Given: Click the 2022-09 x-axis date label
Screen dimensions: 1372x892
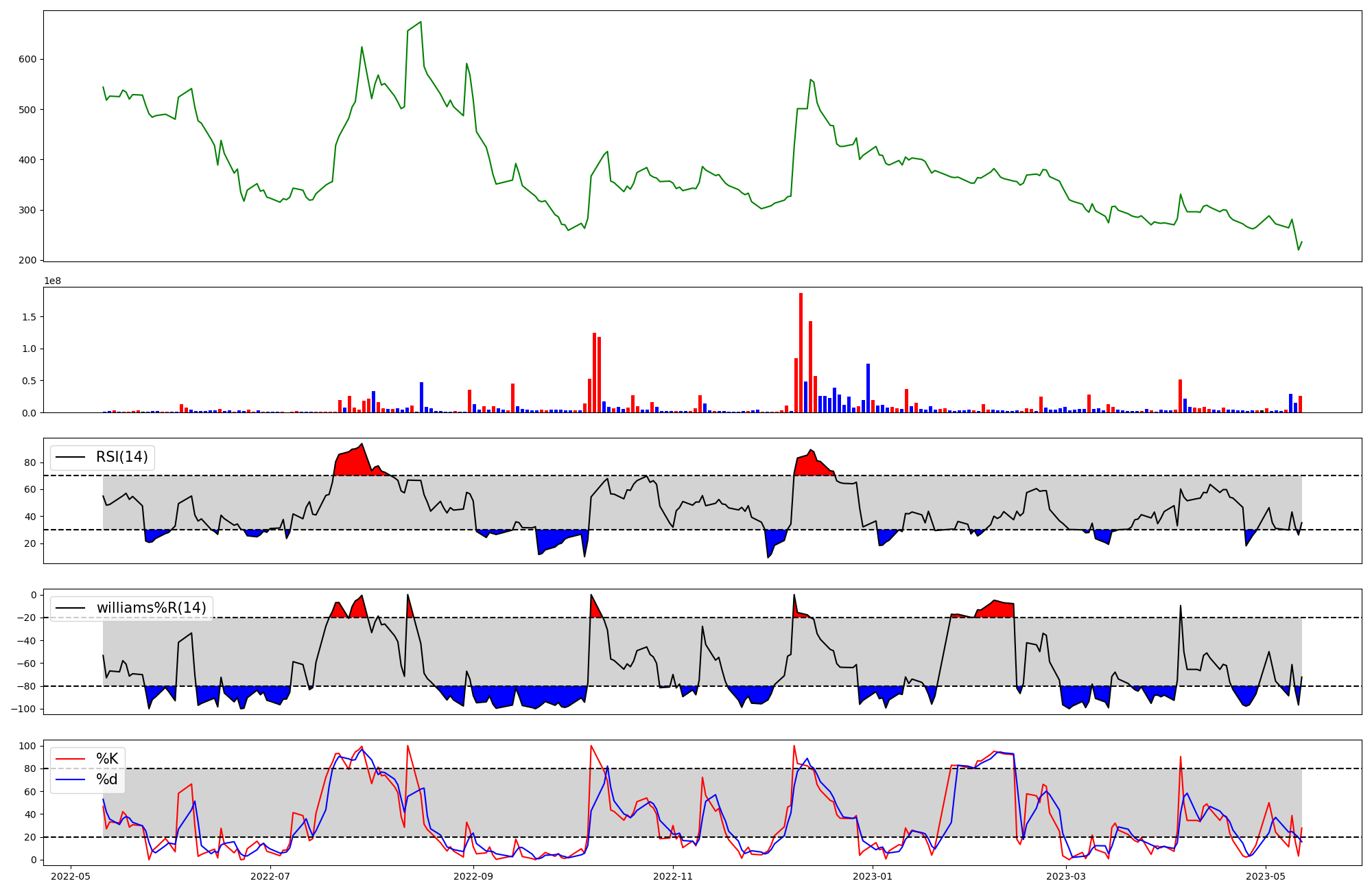Looking at the screenshot, I should click(473, 876).
